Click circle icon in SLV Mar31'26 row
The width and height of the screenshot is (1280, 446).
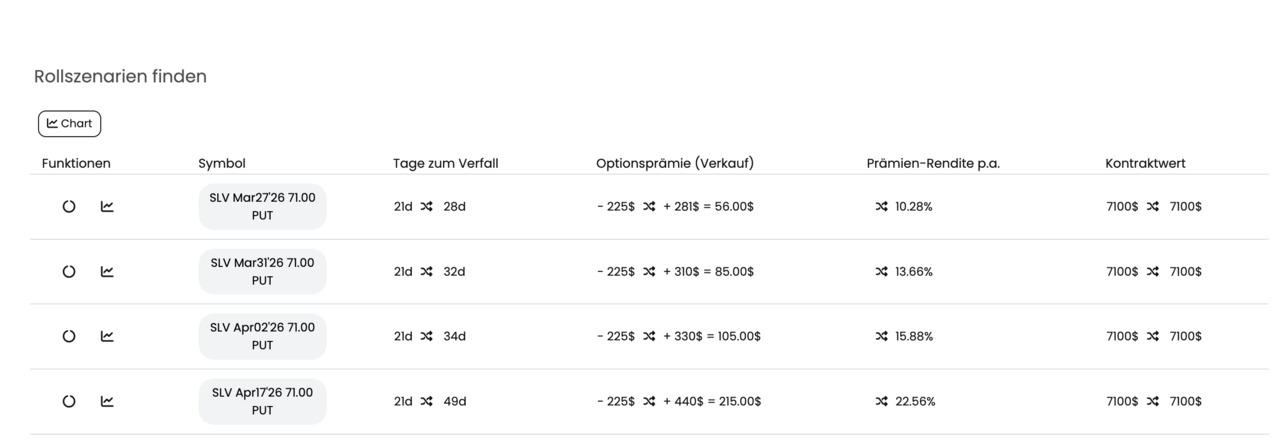(69, 272)
